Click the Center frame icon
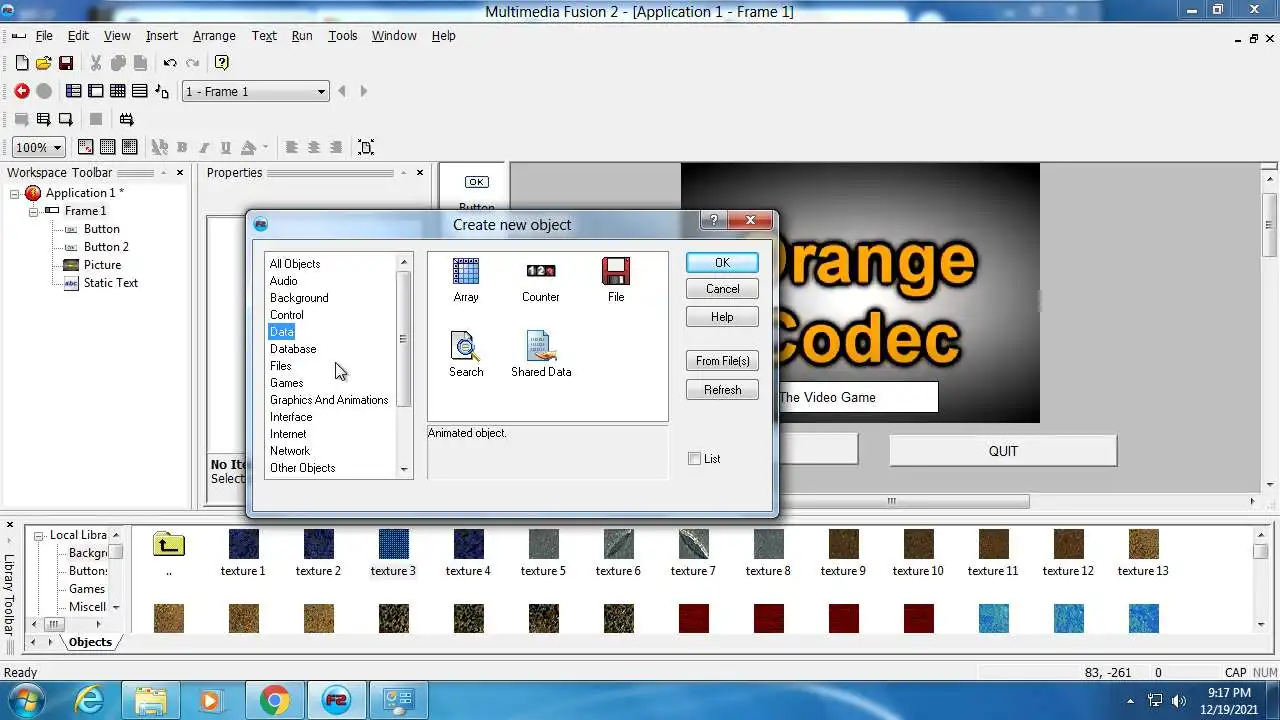 click(366, 147)
